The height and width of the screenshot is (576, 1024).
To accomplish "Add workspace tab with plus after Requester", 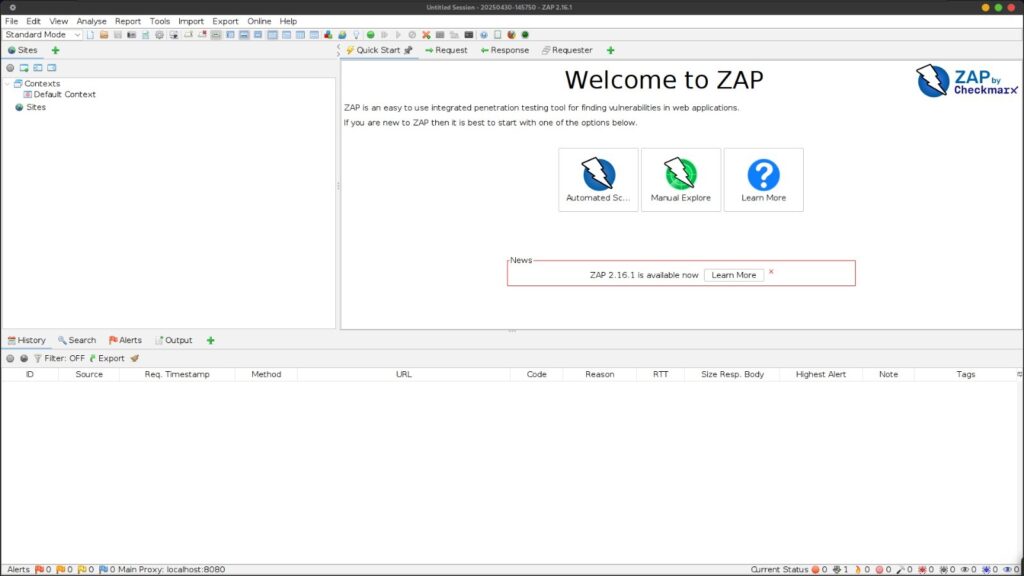I will [611, 50].
